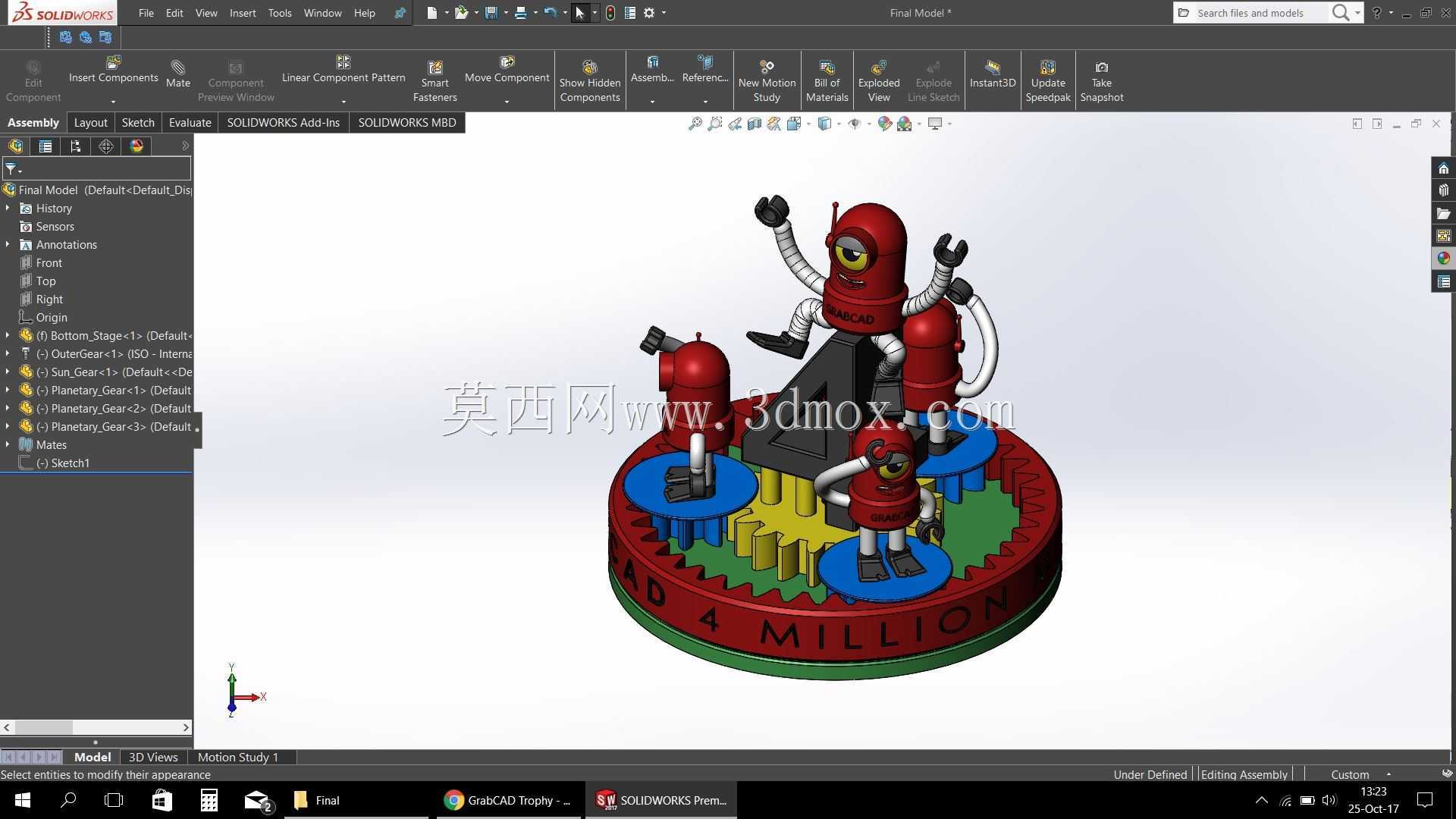1456x819 pixels.
Task: Open Design Library in task pane
Action: click(1443, 190)
